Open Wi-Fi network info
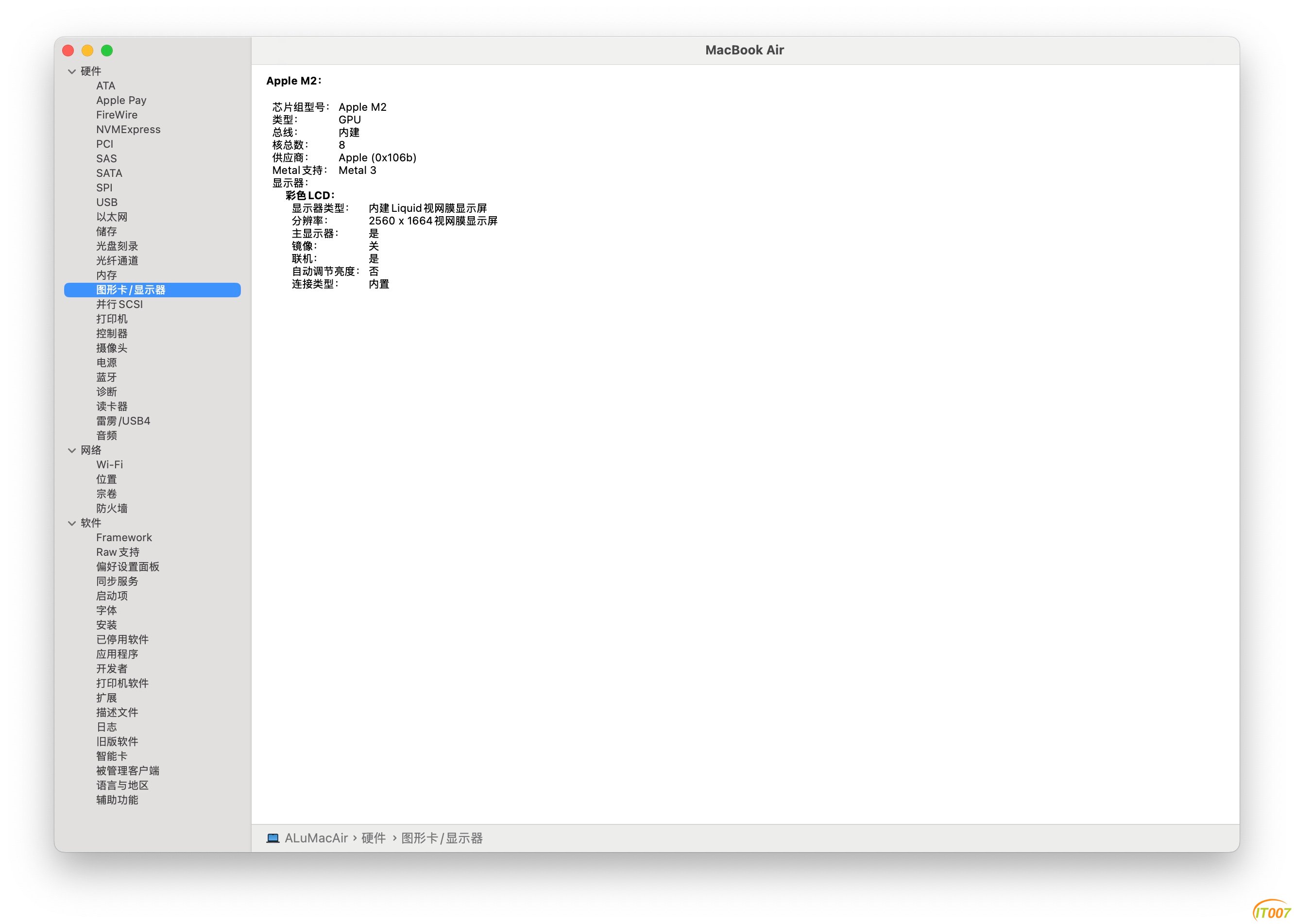Image resolution: width=1294 pixels, height=924 pixels. (109, 465)
